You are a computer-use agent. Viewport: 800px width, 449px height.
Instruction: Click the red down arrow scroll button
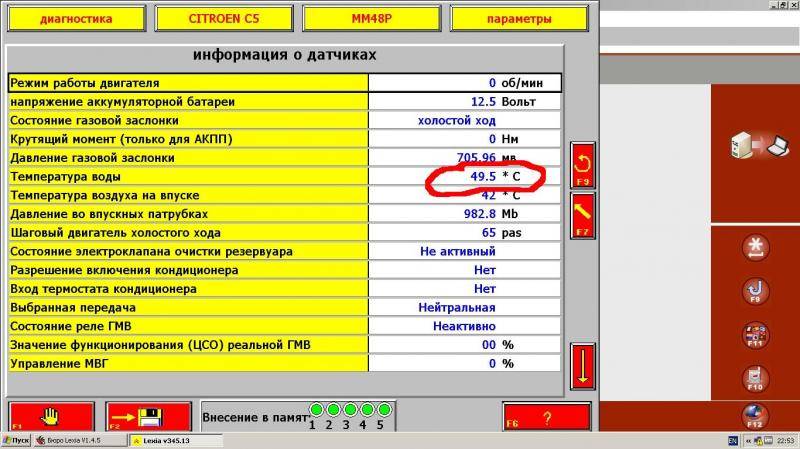pos(583,366)
